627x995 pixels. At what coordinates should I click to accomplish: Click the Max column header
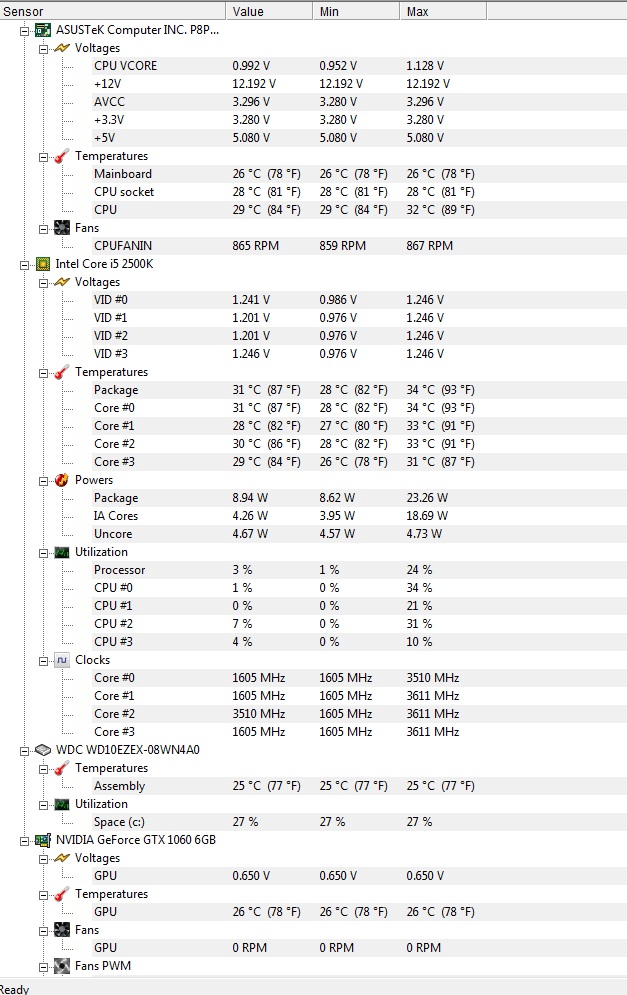tap(442, 11)
